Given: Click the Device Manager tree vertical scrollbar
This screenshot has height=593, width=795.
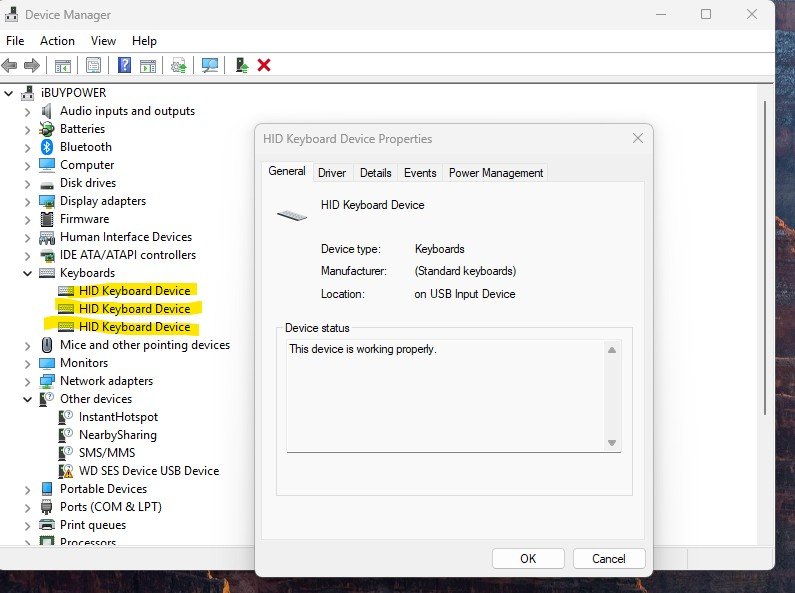Looking at the screenshot, I should point(766,258).
